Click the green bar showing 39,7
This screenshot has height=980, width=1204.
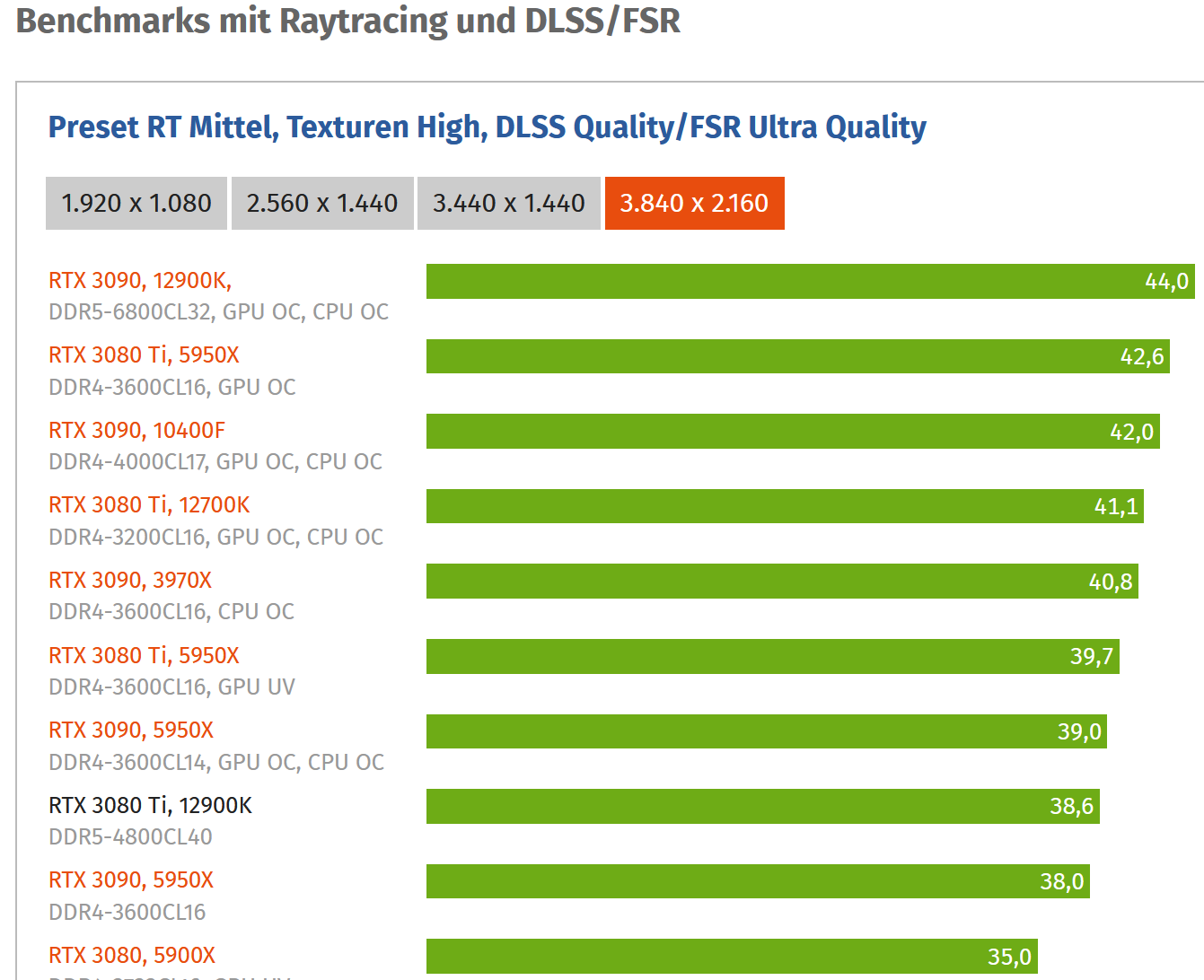click(773, 657)
